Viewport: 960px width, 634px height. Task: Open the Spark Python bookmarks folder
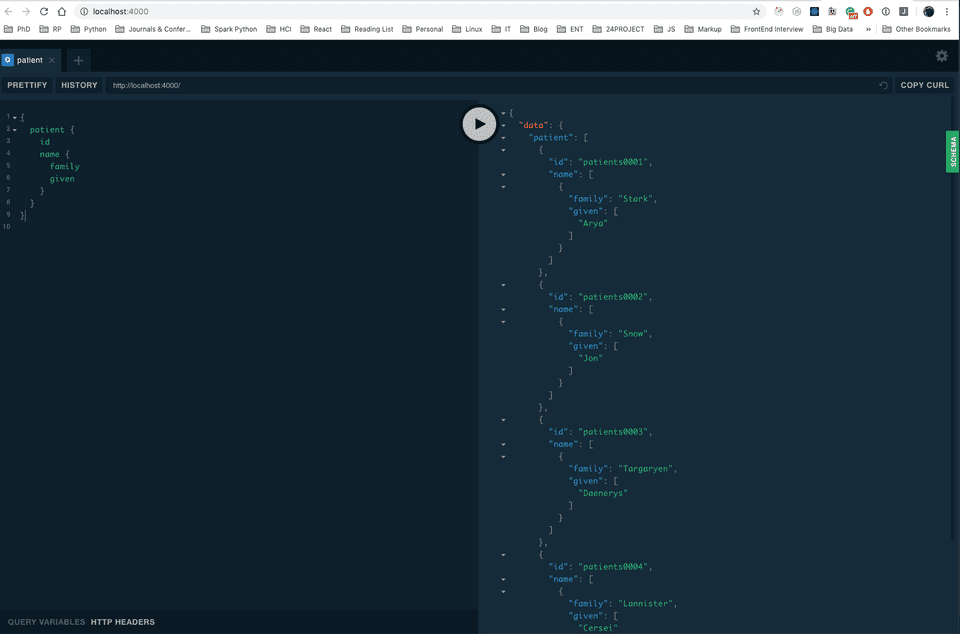tap(229, 29)
